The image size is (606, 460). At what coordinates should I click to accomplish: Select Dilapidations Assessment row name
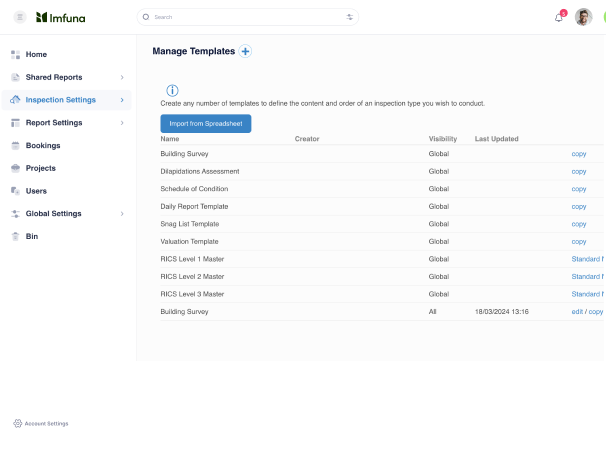point(200,171)
